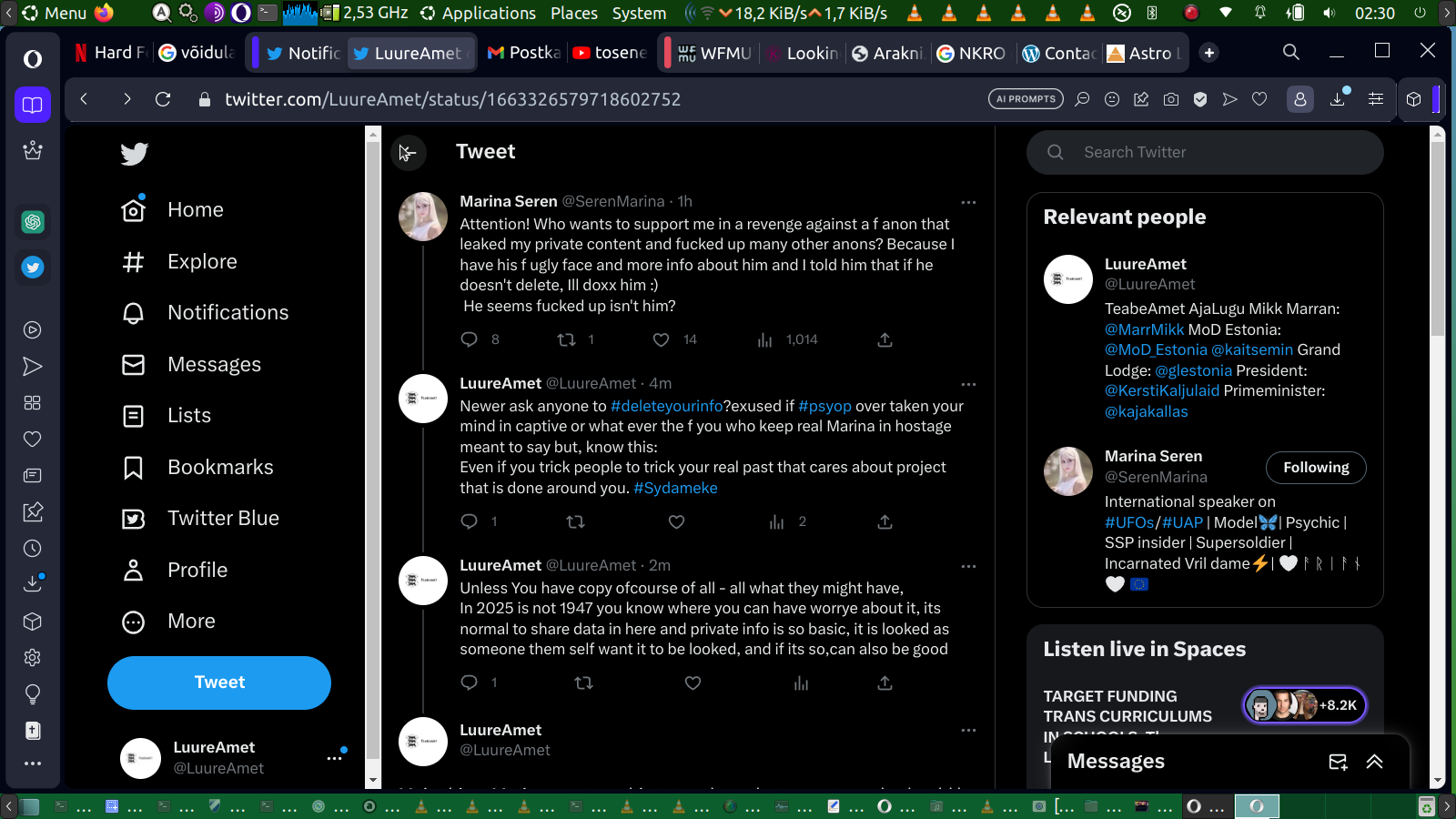
Task: Open options on LuureAmet tweet posted 2m ago
Action: [968, 566]
